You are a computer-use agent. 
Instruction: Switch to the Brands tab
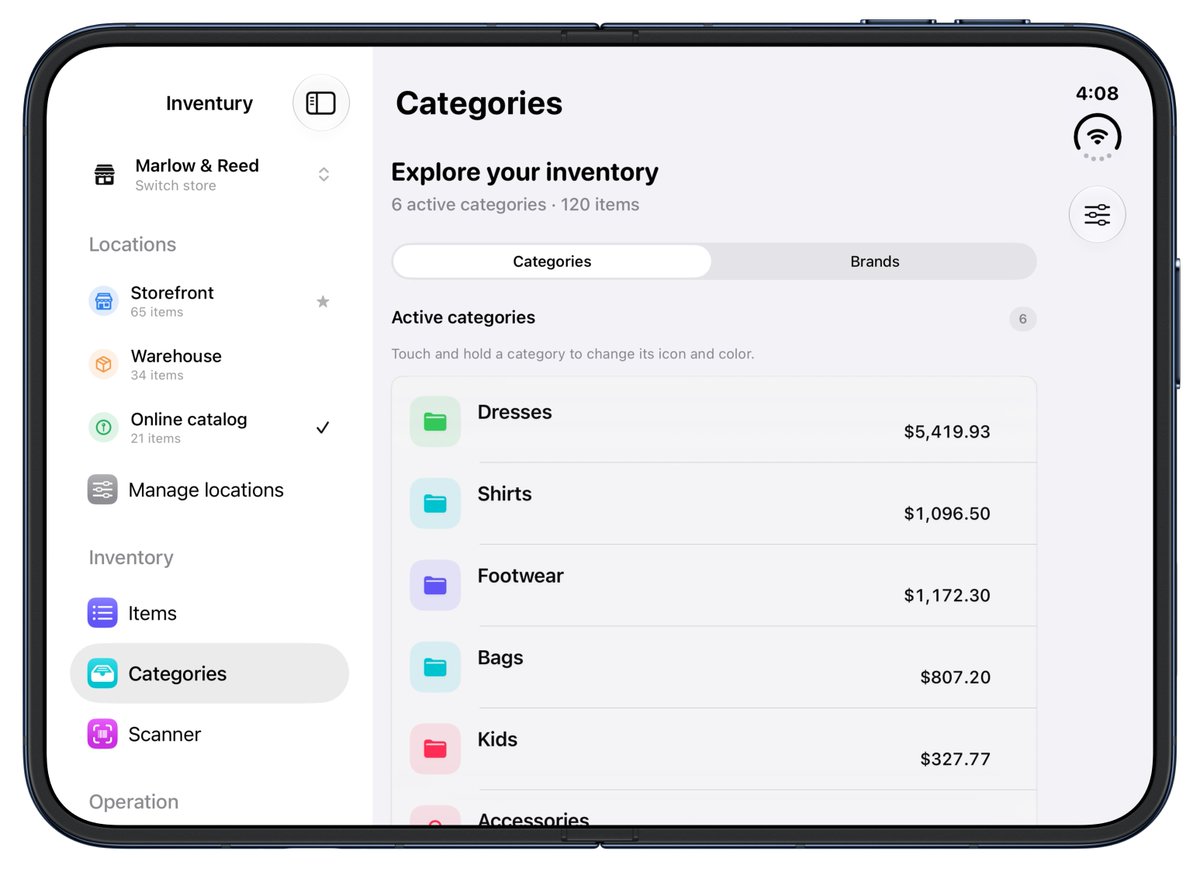[875, 261]
